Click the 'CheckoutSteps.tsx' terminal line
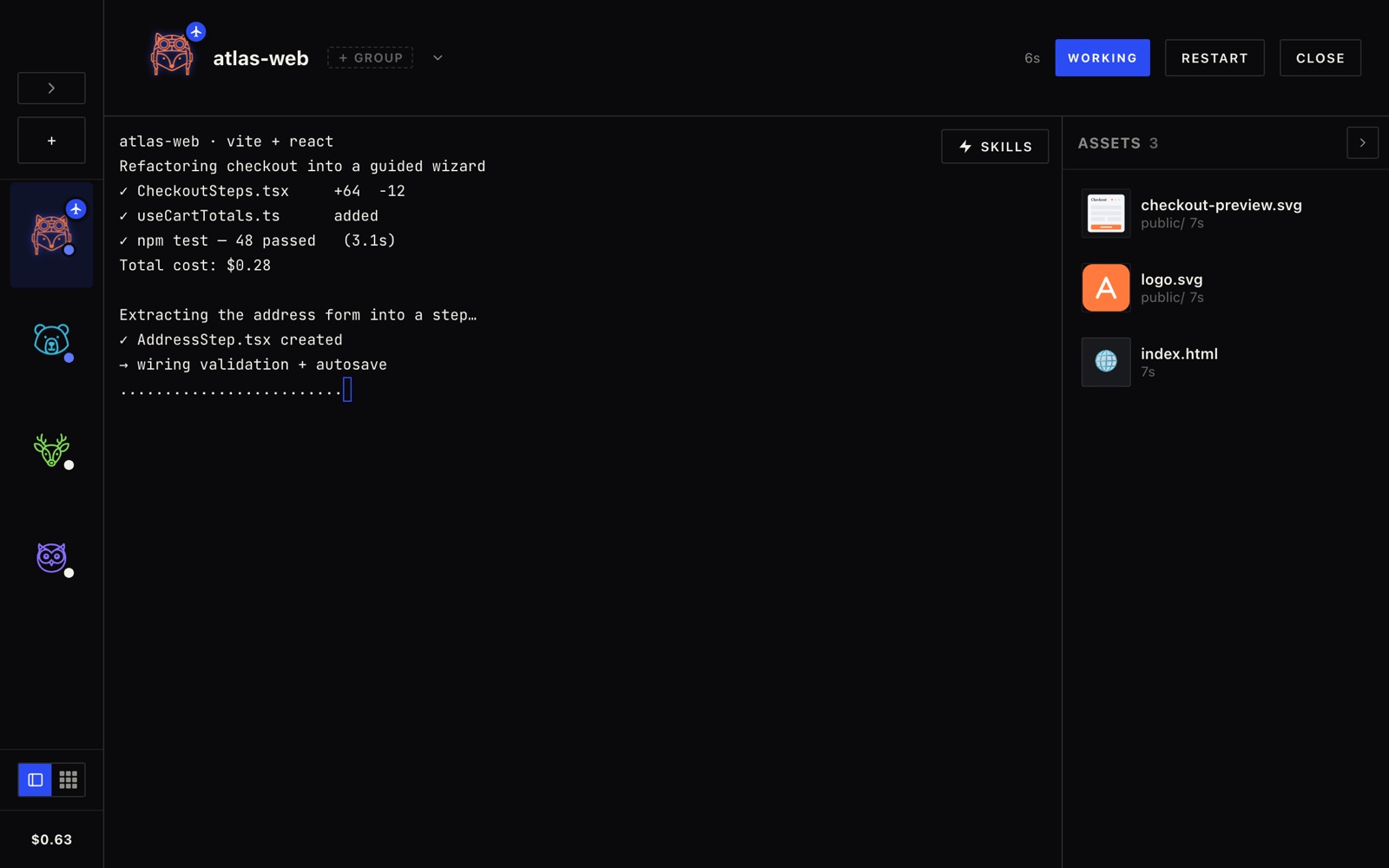Screen dimensions: 1389x868 coord(262,191)
